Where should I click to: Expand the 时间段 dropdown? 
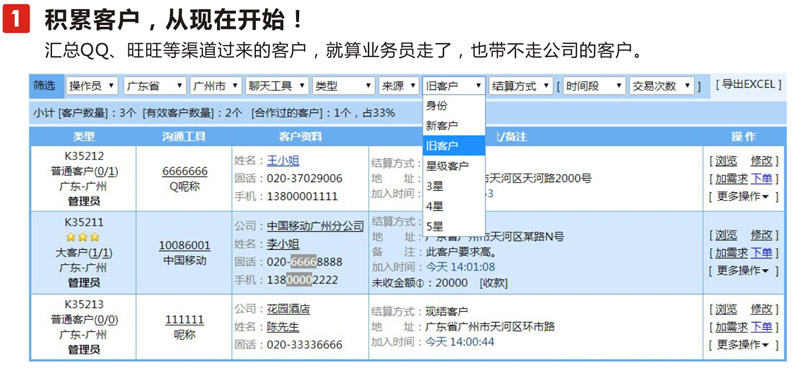coord(594,86)
